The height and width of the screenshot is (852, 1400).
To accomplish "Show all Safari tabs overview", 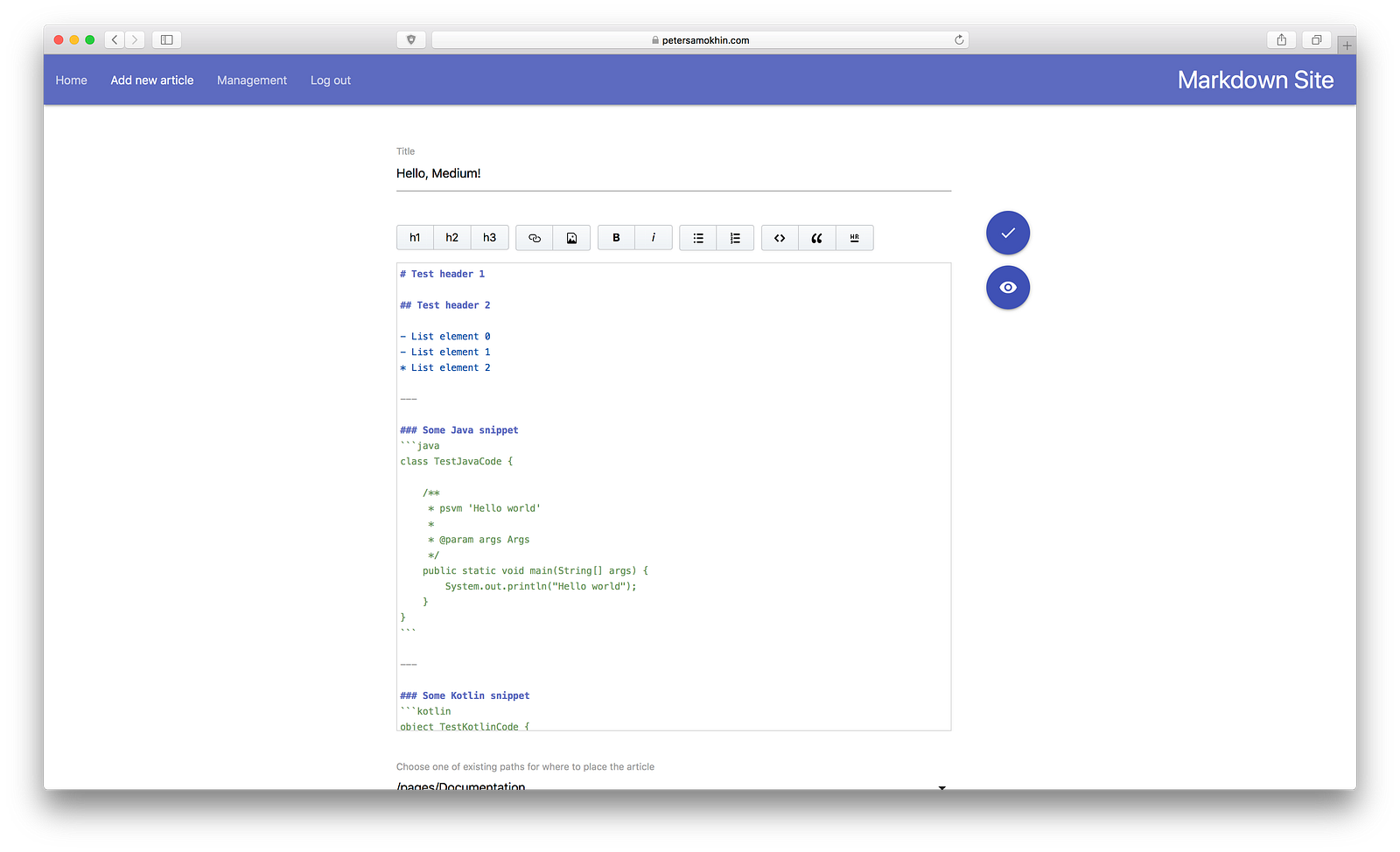I will [1316, 39].
